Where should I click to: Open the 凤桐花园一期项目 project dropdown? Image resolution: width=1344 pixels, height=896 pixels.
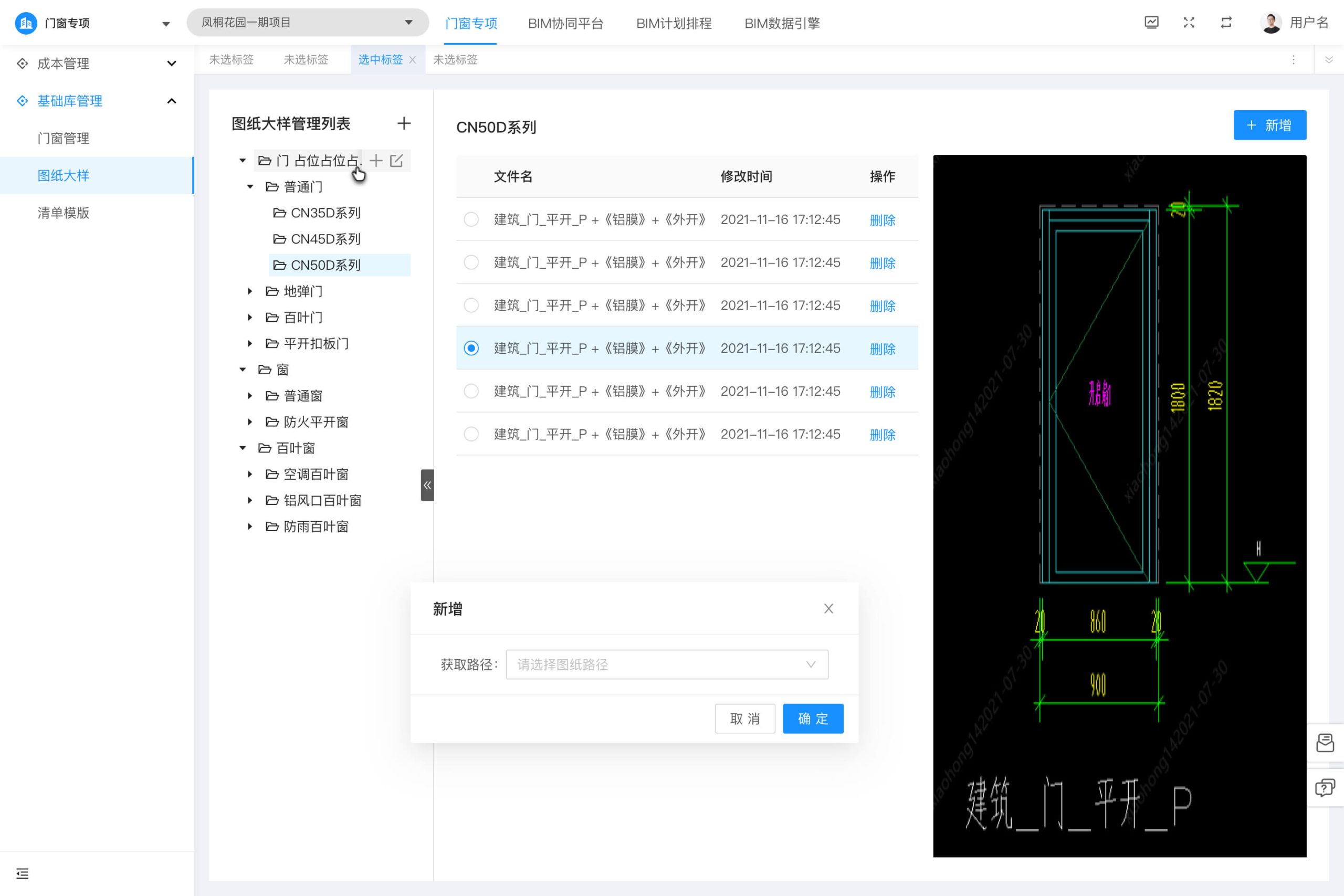tap(308, 23)
